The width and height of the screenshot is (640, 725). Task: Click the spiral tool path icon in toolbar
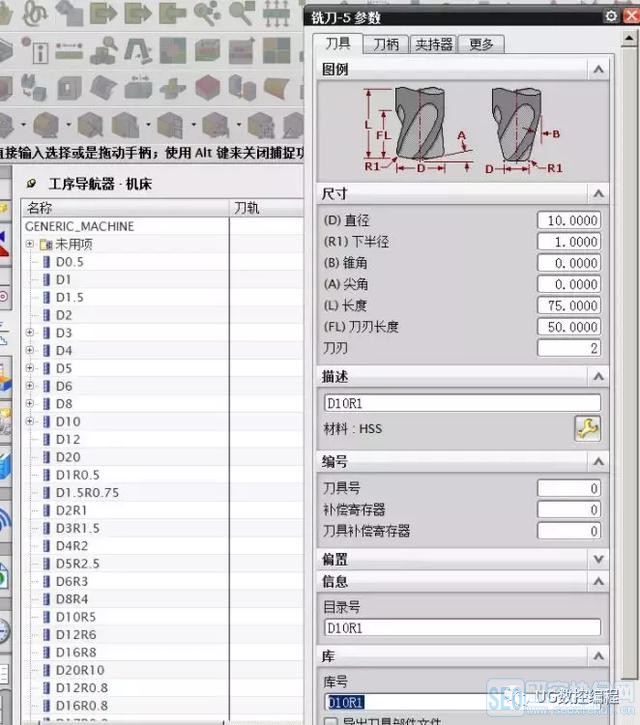[x=36, y=13]
